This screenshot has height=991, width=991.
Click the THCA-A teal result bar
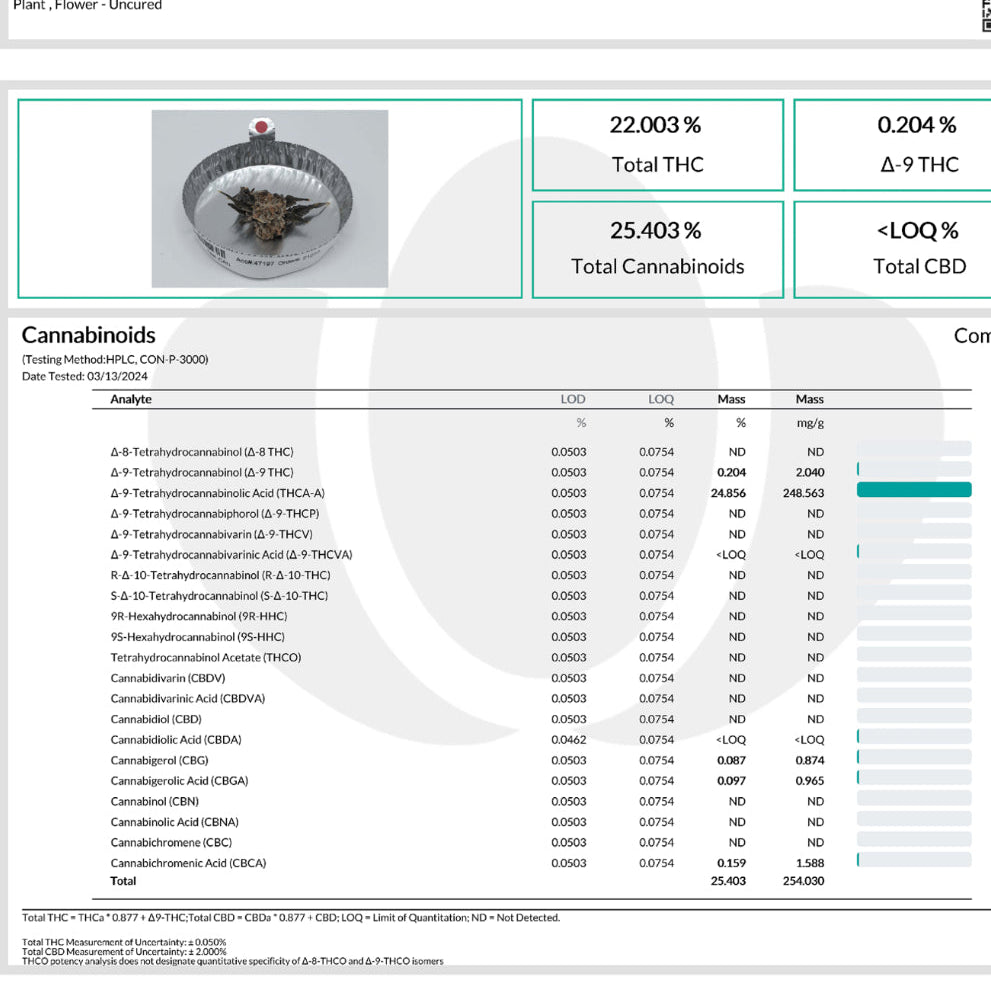pyautogui.click(x=914, y=490)
